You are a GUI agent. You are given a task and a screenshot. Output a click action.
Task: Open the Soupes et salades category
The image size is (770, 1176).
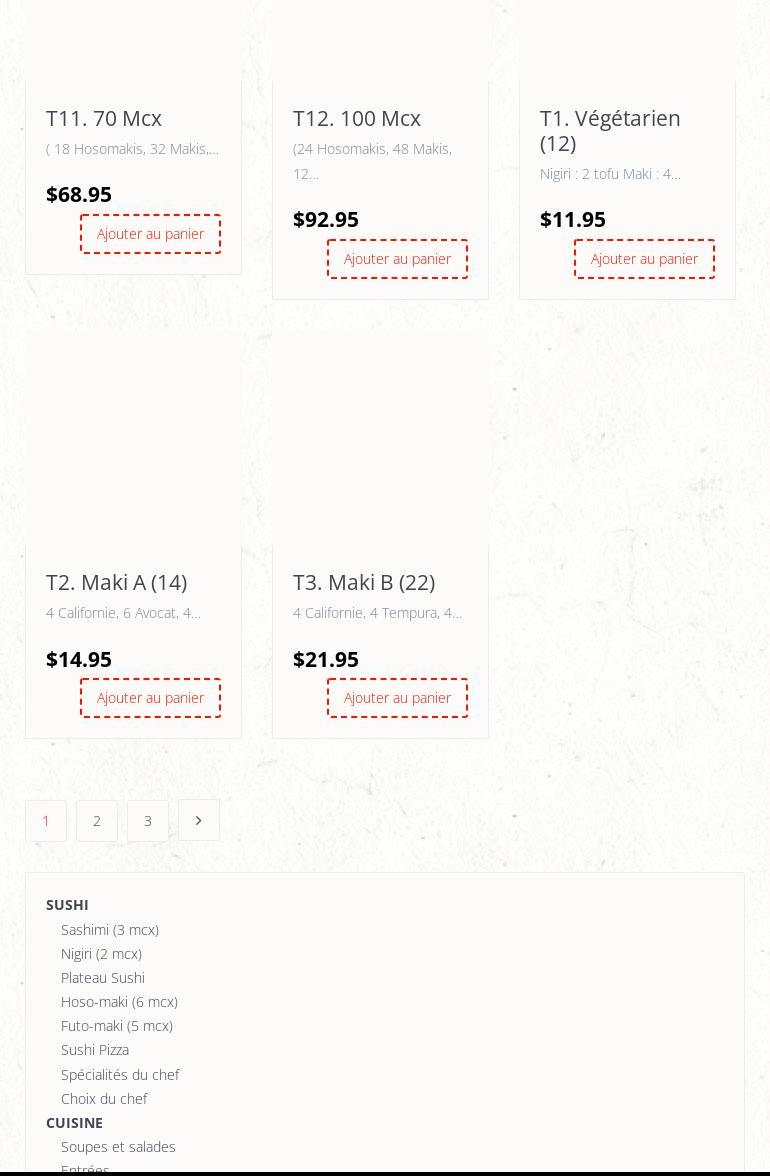pos(118,1147)
